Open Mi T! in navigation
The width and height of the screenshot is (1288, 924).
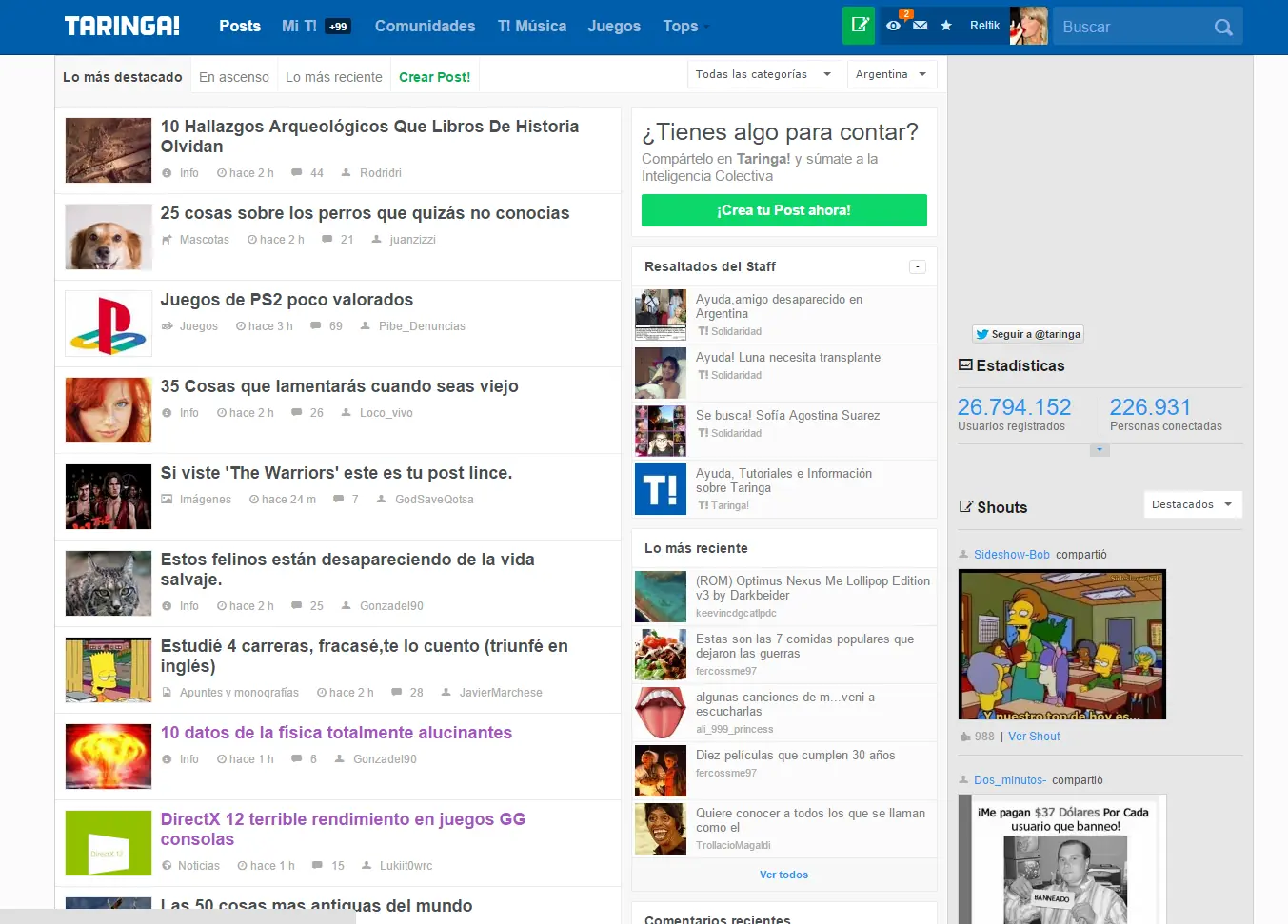pyautogui.click(x=299, y=26)
